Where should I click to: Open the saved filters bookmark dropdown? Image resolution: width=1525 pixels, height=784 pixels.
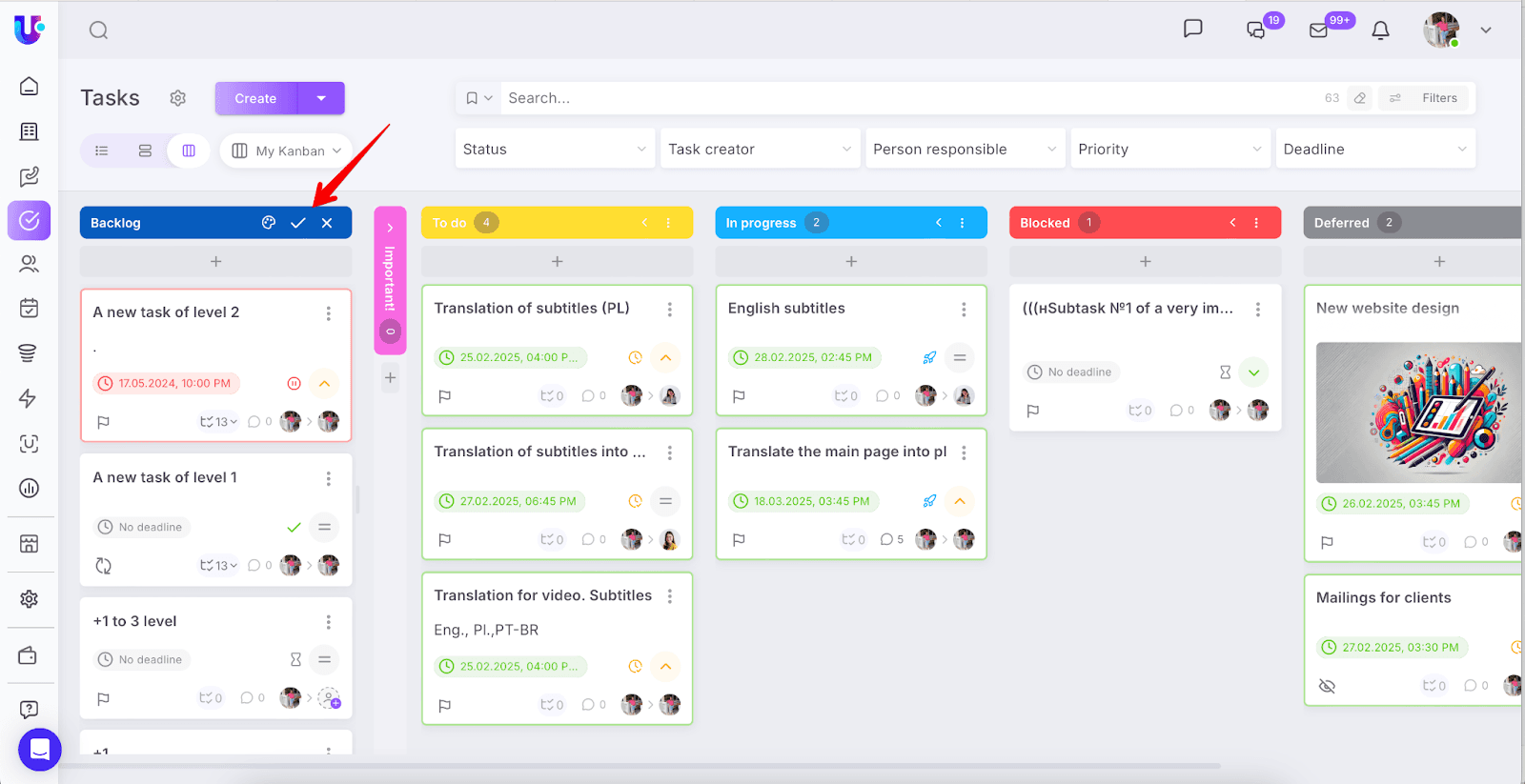(478, 98)
